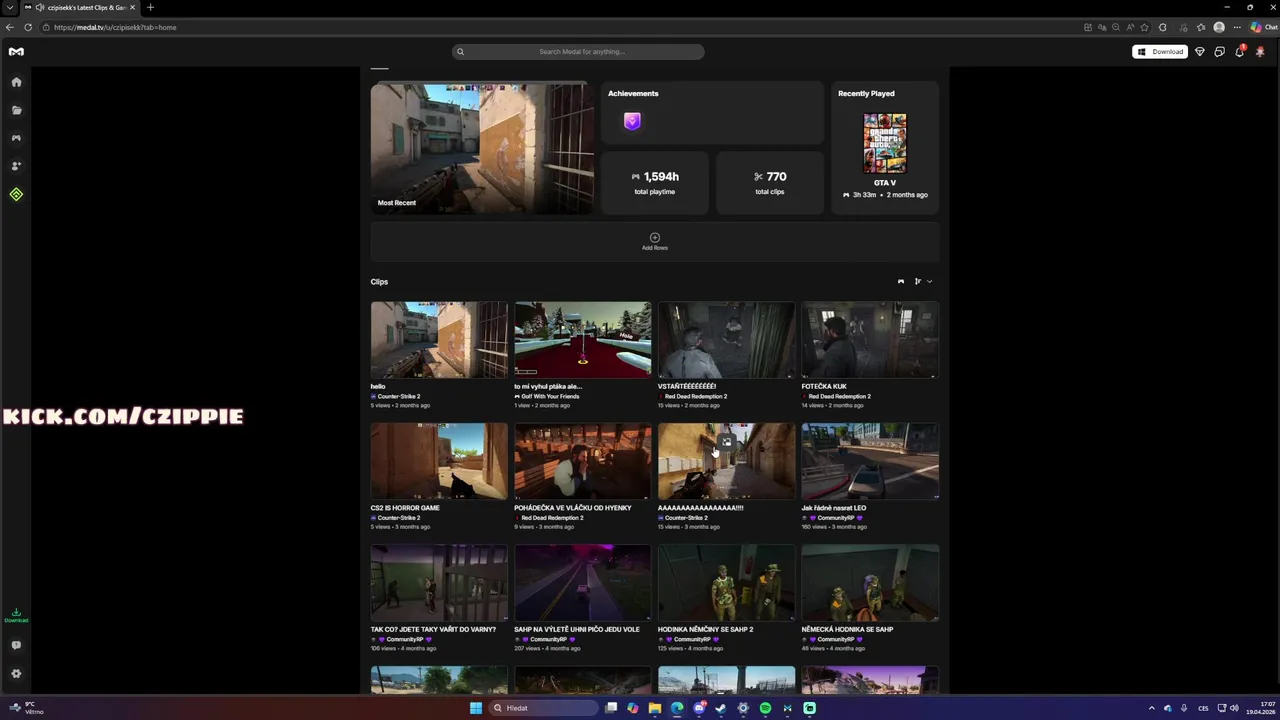Viewport: 1280px width, 720px height.
Task: Open 'CS2 IS HORROR GAME' clip thumbnail
Action: [439, 461]
